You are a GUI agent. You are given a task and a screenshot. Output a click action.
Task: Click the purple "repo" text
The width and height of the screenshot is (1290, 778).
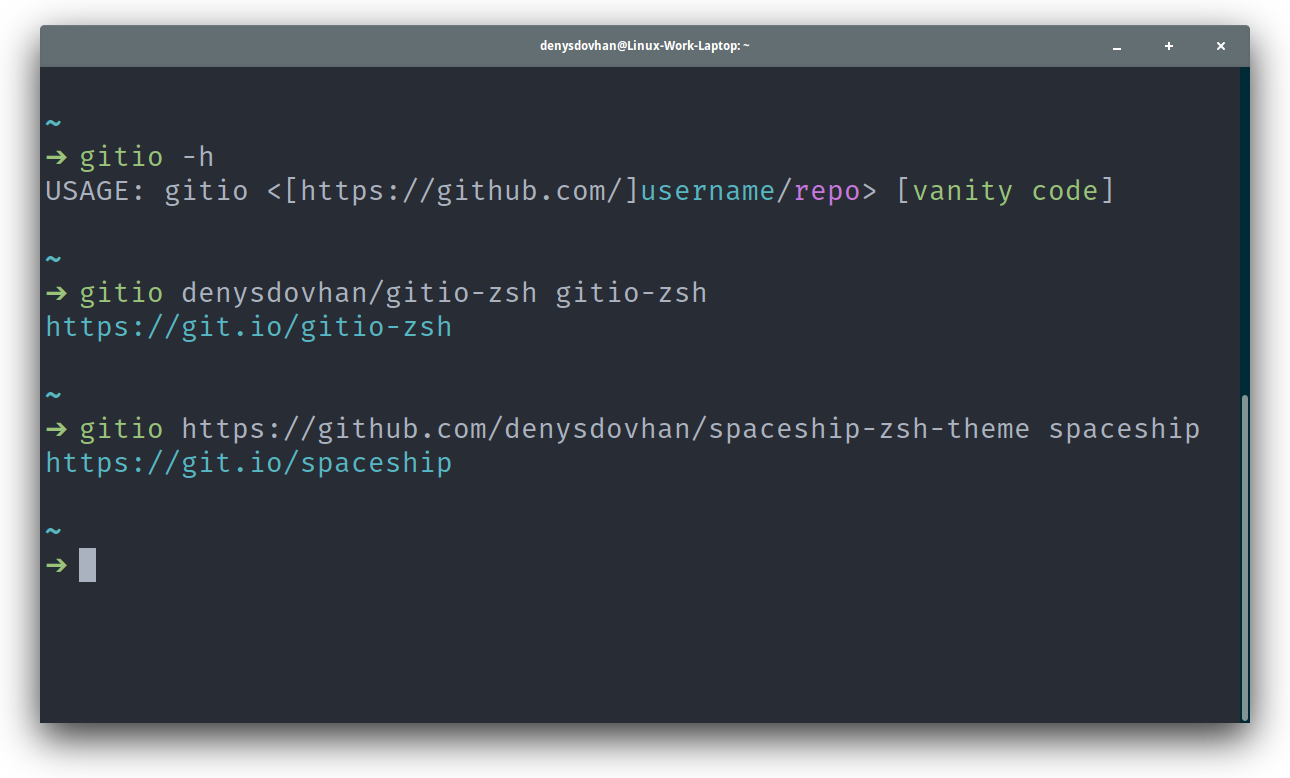pos(827,191)
